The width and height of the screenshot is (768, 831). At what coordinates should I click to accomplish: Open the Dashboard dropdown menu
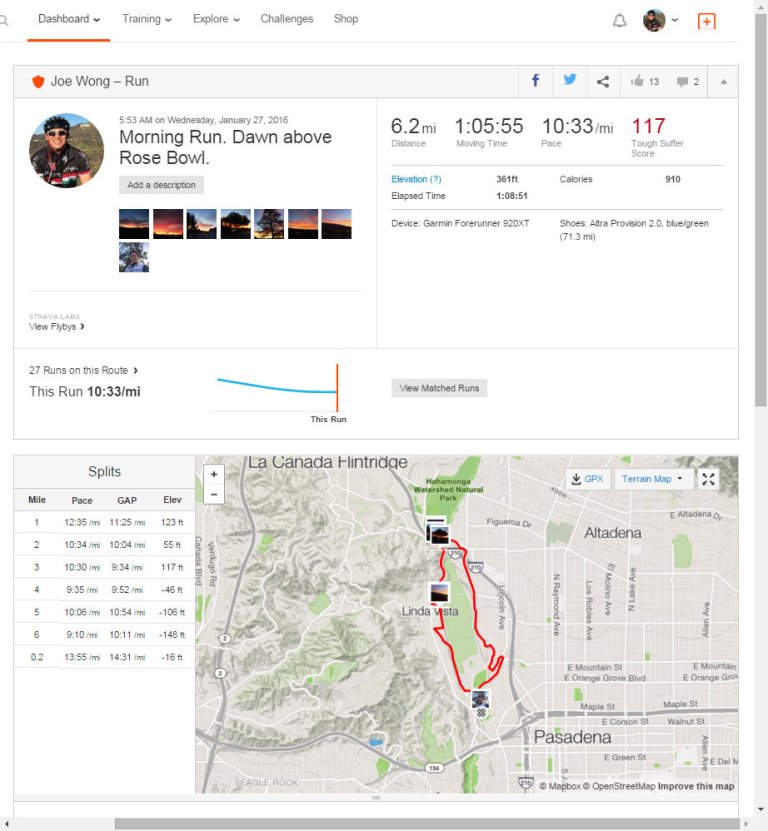click(x=69, y=19)
